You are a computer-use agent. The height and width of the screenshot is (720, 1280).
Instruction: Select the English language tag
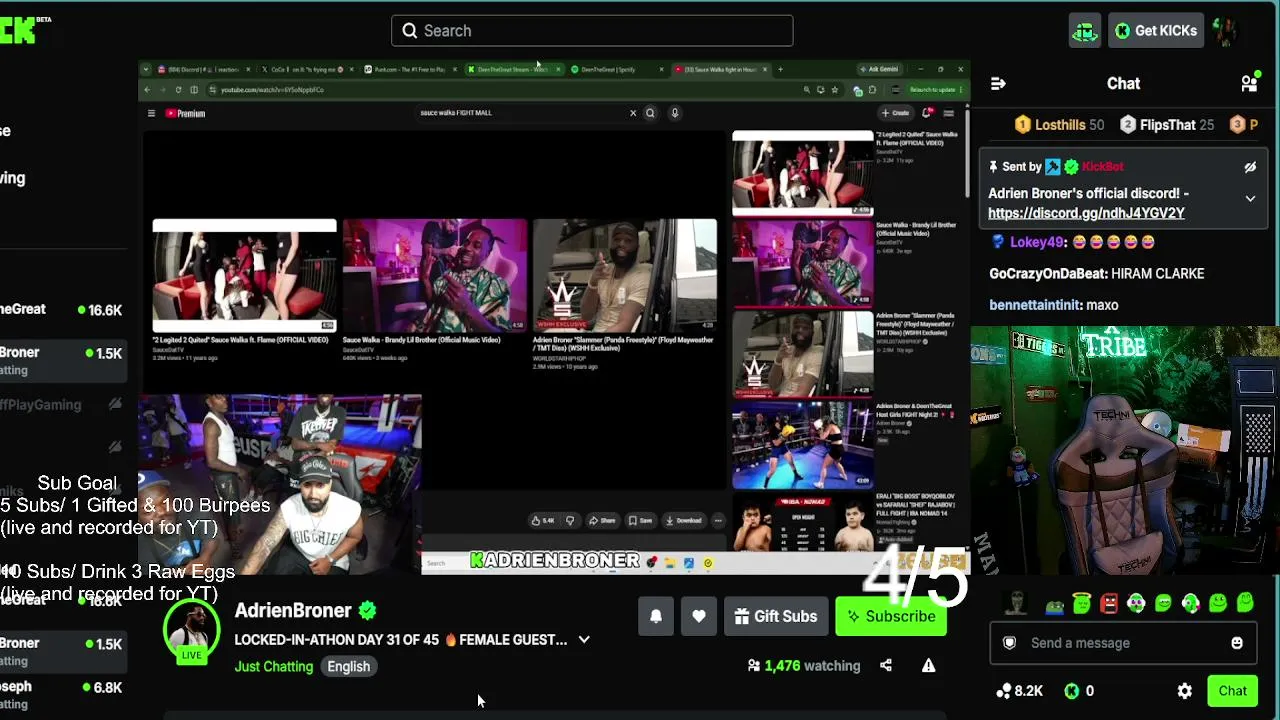click(349, 667)
